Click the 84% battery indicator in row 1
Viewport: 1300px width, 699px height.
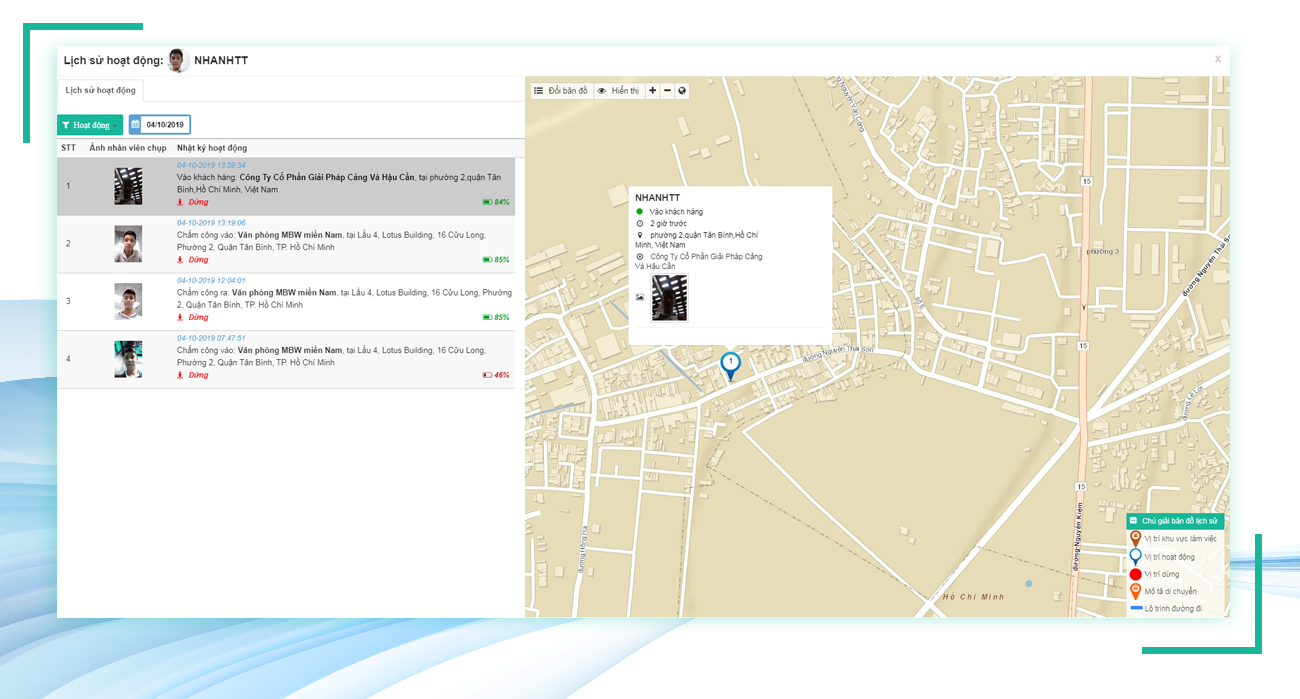496,202
